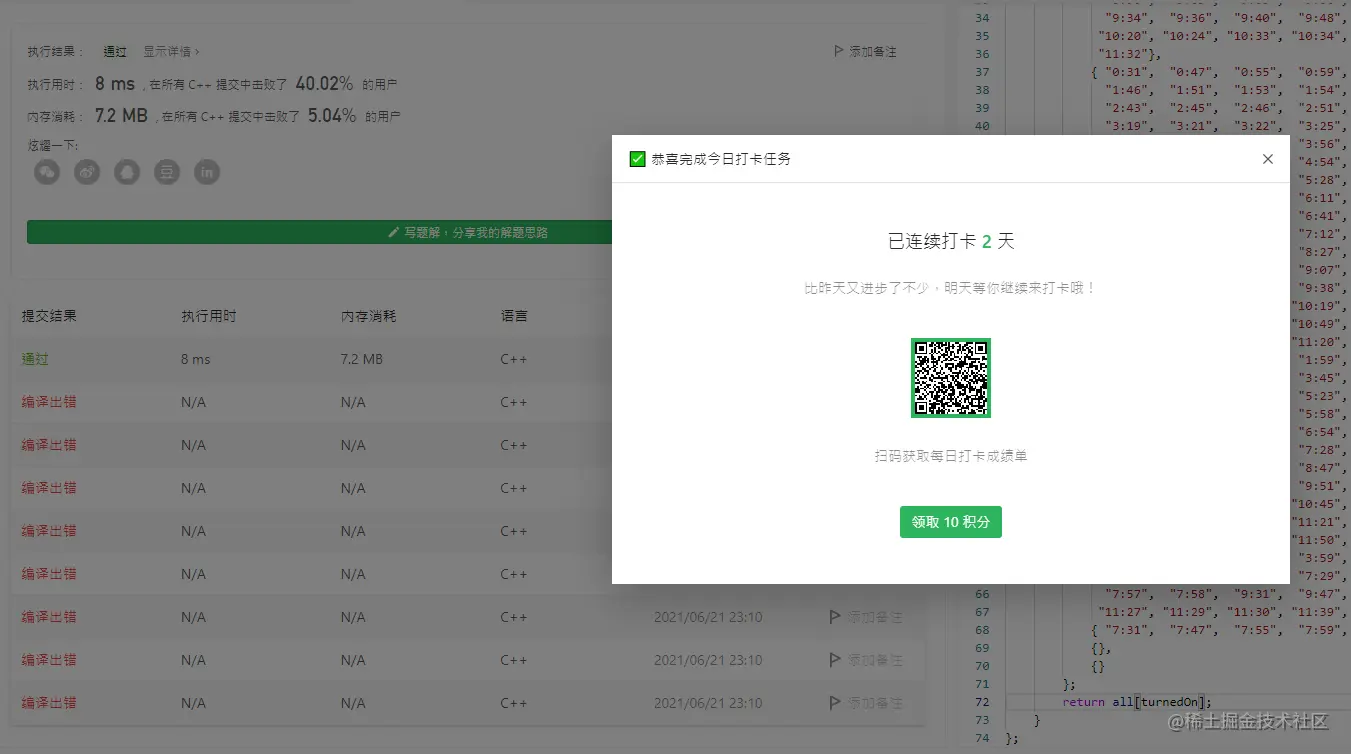This screenshot has height=754, width=1351.
Task: Share the result via QQ icon
Action: (x=127, y=172)
